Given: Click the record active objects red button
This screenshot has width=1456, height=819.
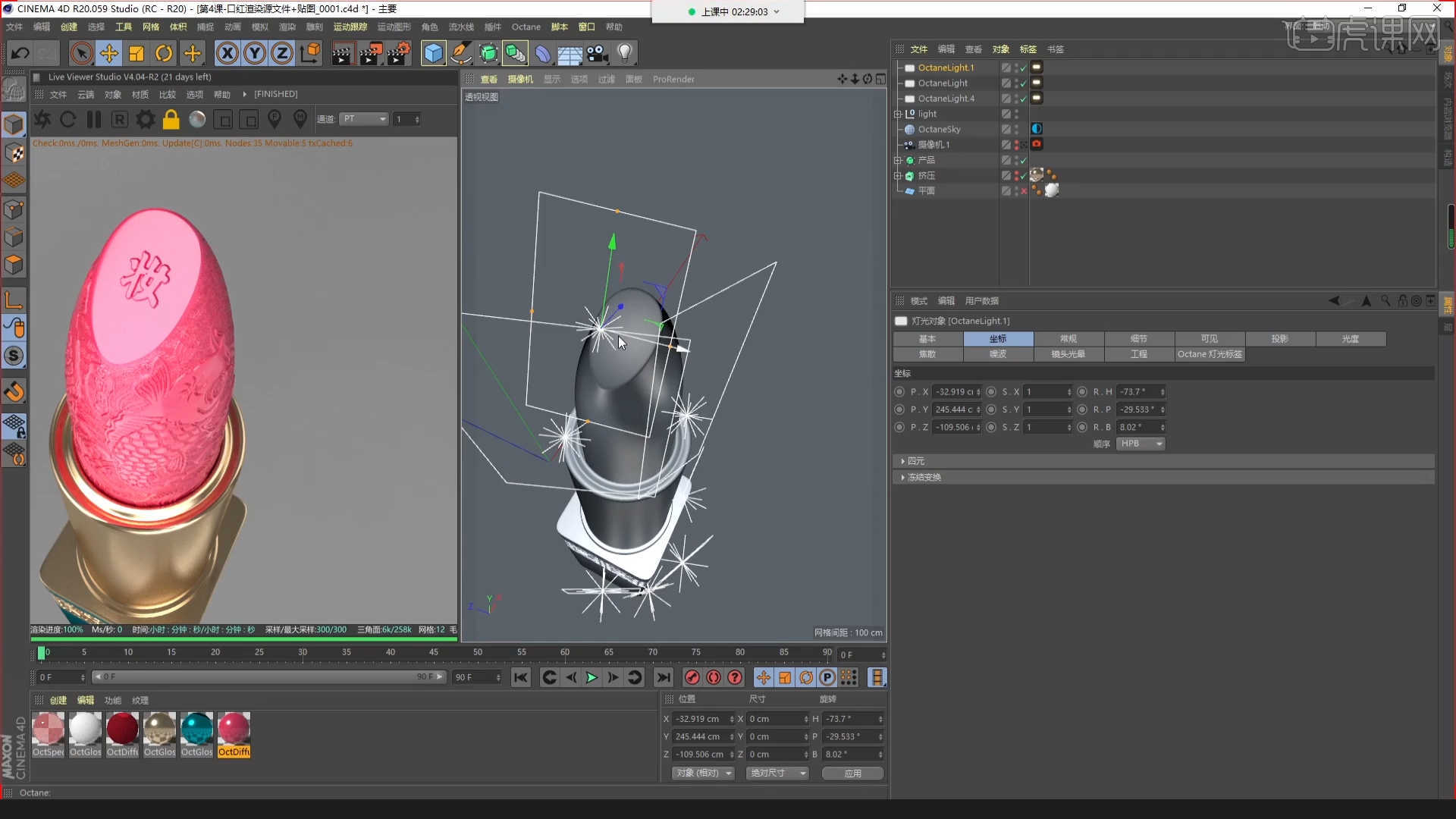Looking at the screenshot, I should pyautogui.click(x=692, y=677).
